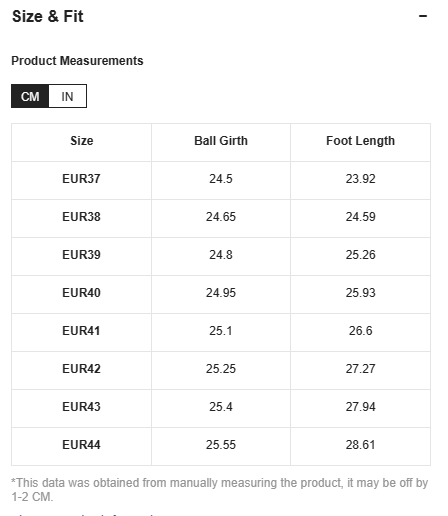Click EUR37 ball girth value 24.5
448x516 pixels.
[x=221, y=179]
